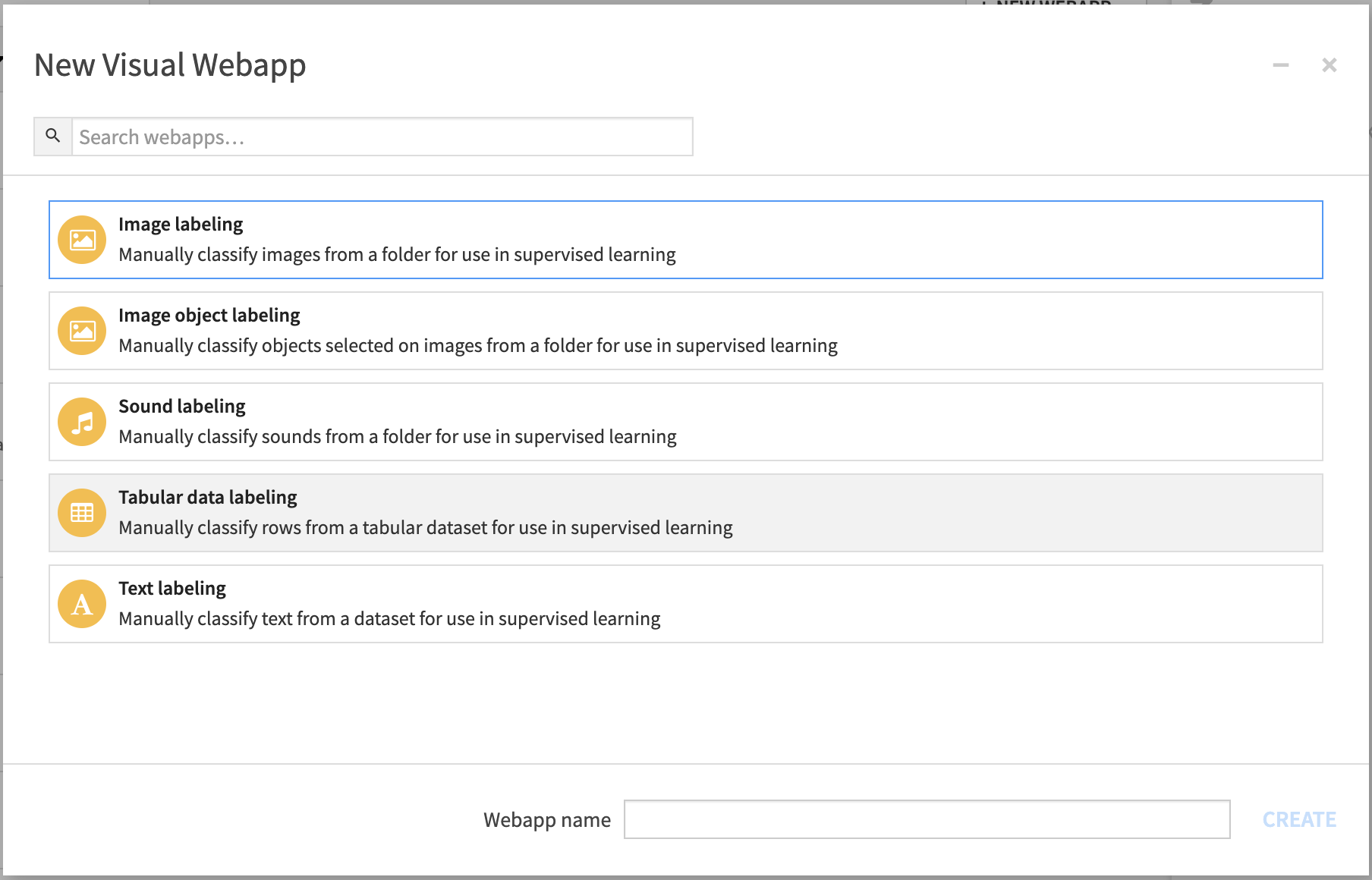Choose the Text labeling title
Screen dimensions: 1372x880
172,589
